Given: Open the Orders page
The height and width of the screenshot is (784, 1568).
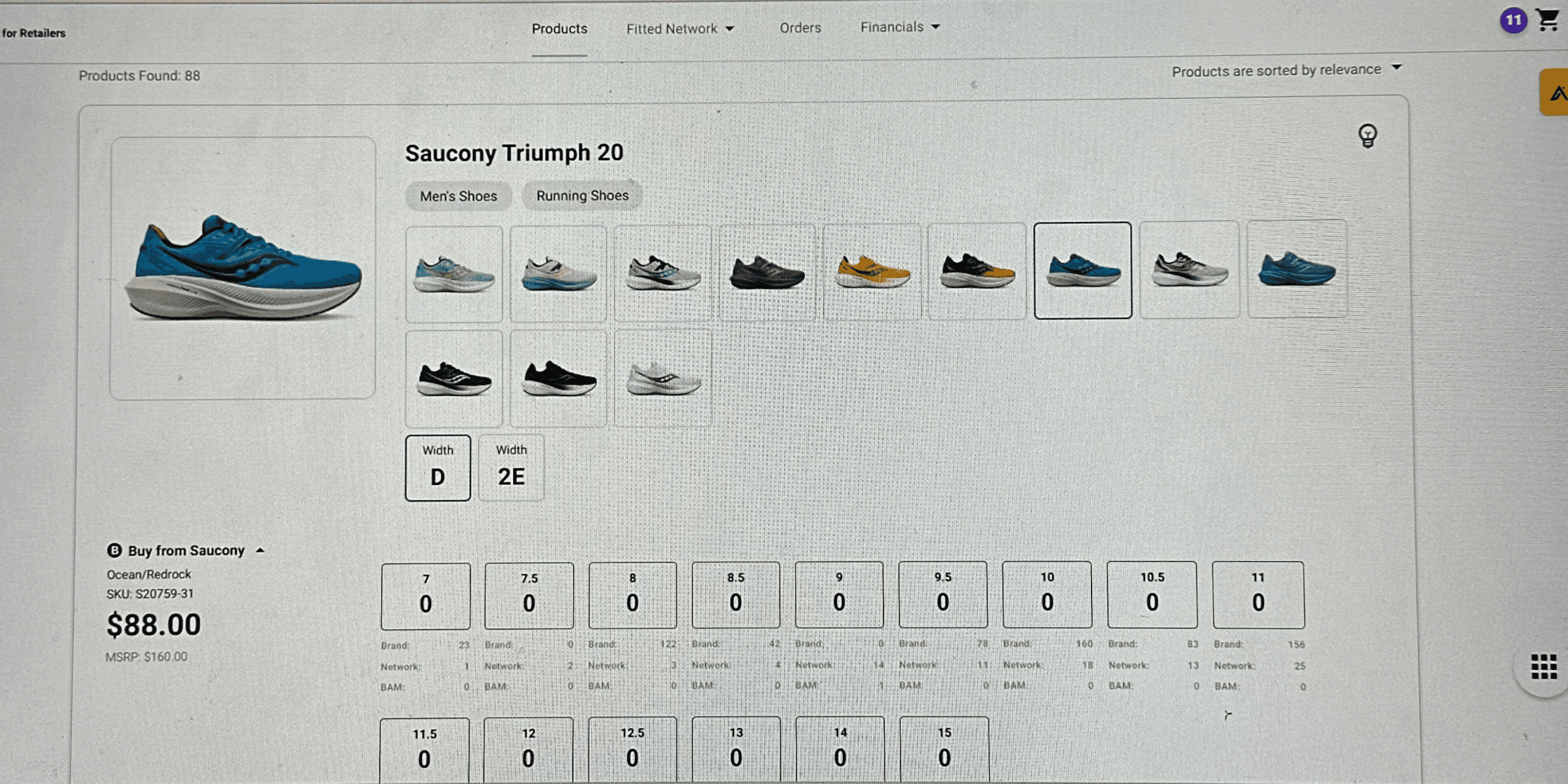Looking at the screenshot, I should (800, 28).
